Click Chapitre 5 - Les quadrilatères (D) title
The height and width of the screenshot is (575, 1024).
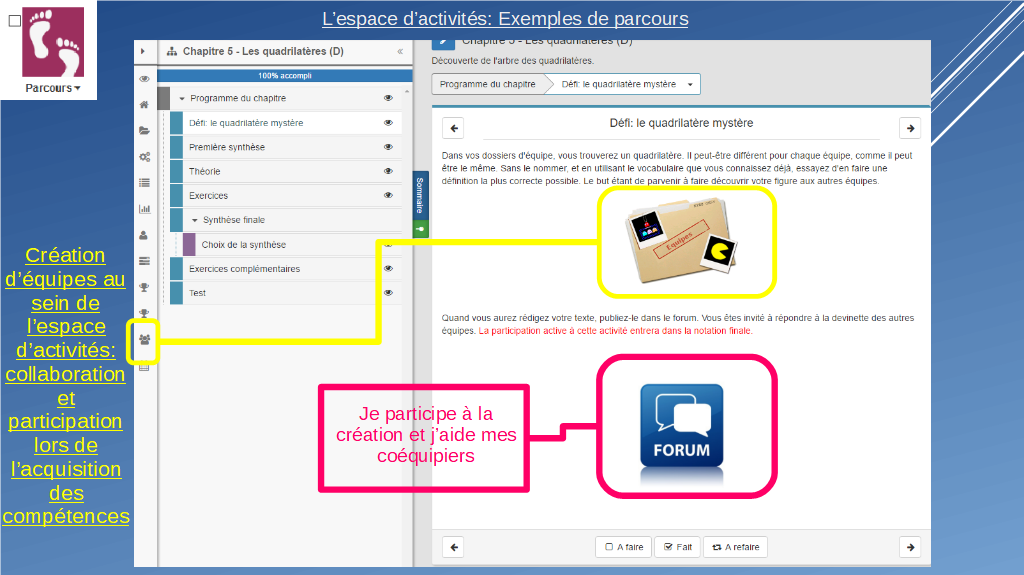[x=263, y=51]
